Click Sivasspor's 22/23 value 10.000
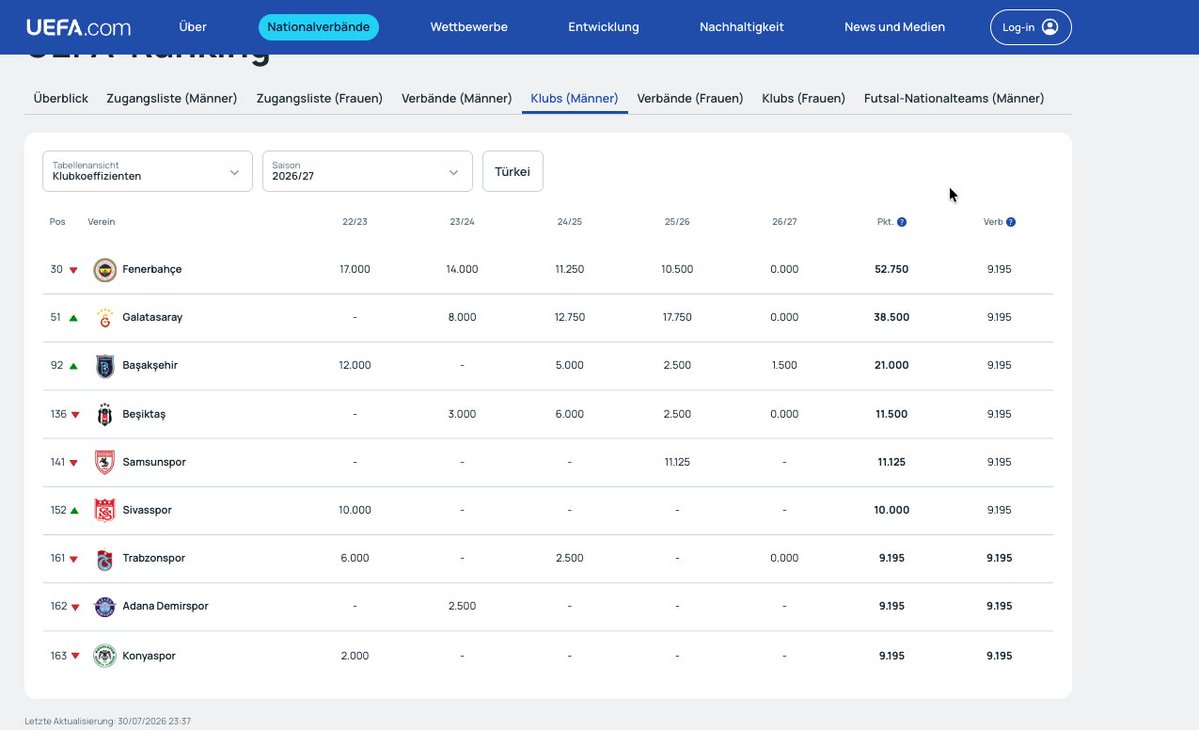This screenshot has height=730, width=1199. coord(355,510)
